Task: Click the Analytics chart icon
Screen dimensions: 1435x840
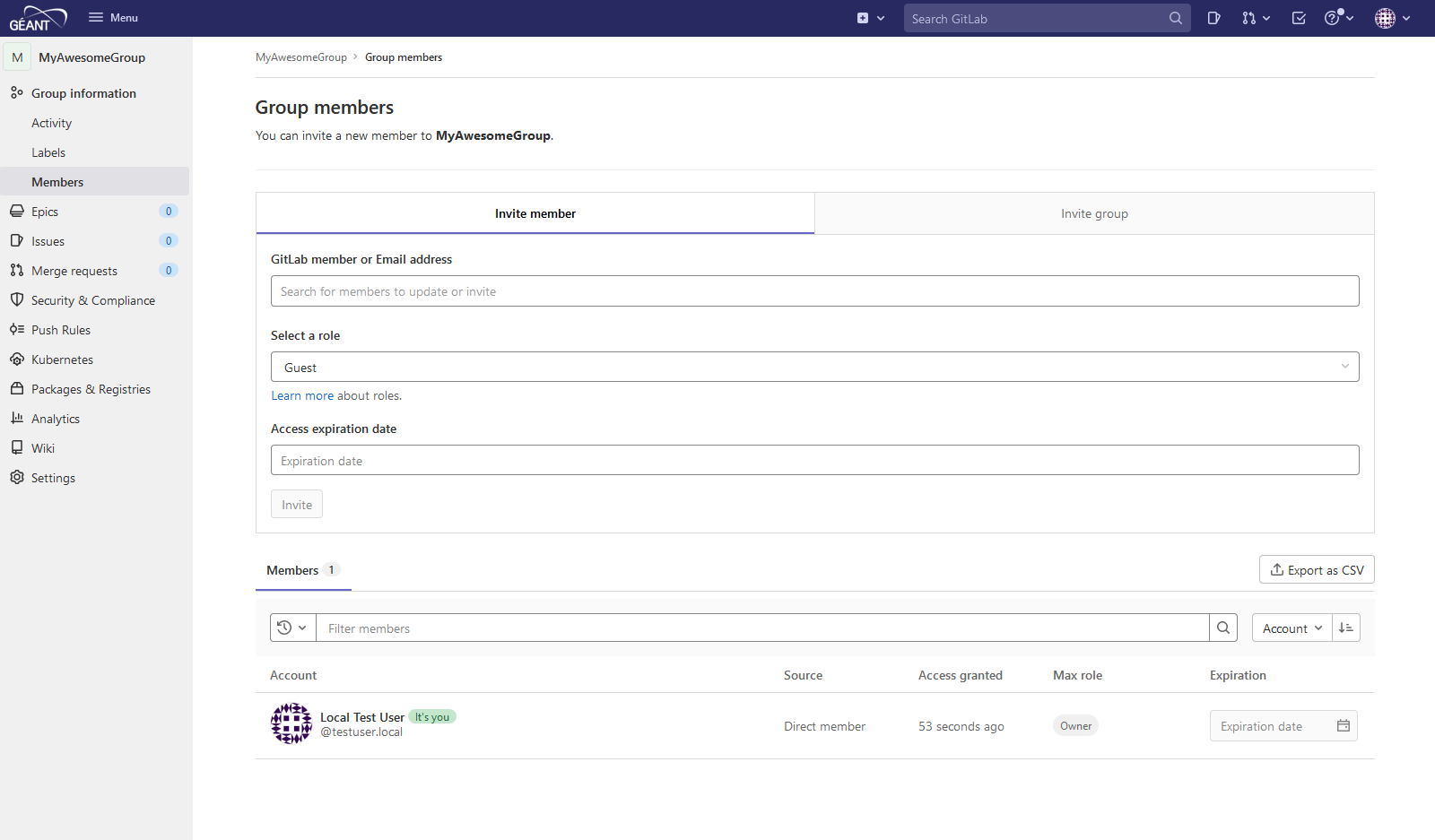Action: pos(16,419)
